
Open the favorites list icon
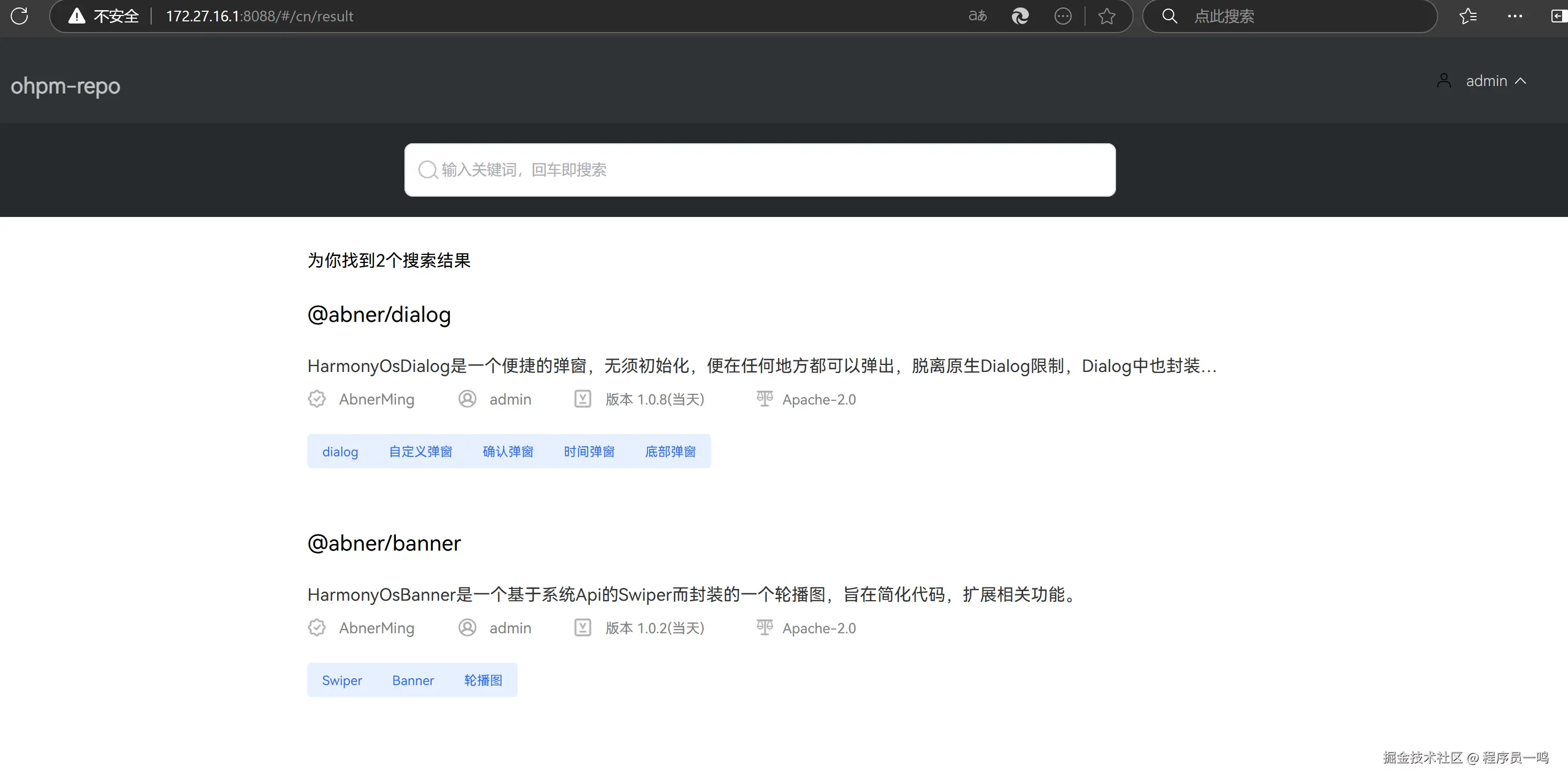pos(1468,16)
